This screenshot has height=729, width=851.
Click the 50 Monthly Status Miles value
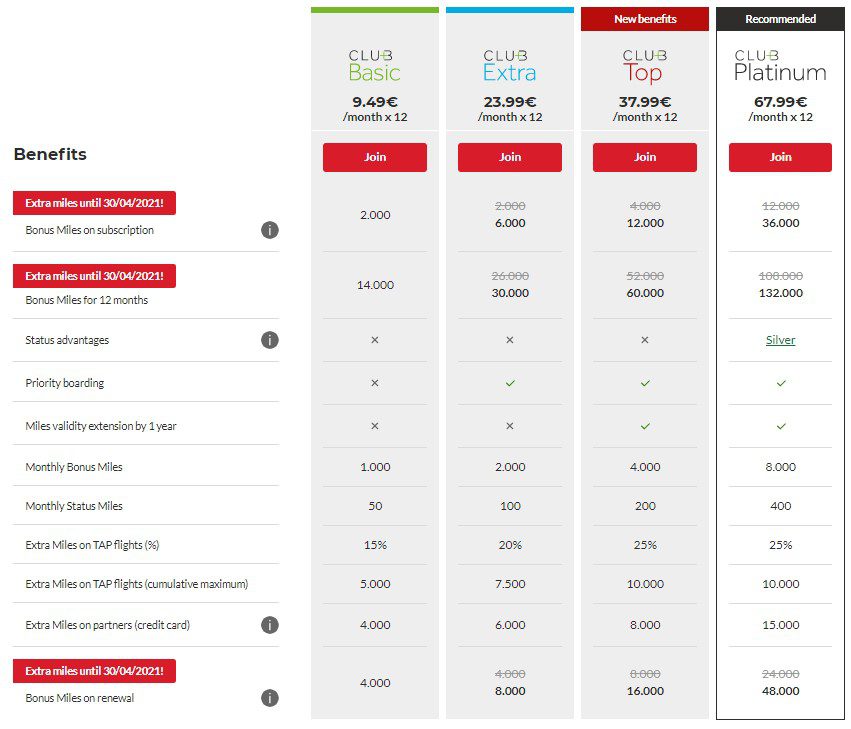pyautogui.click(x=375, y=506)
